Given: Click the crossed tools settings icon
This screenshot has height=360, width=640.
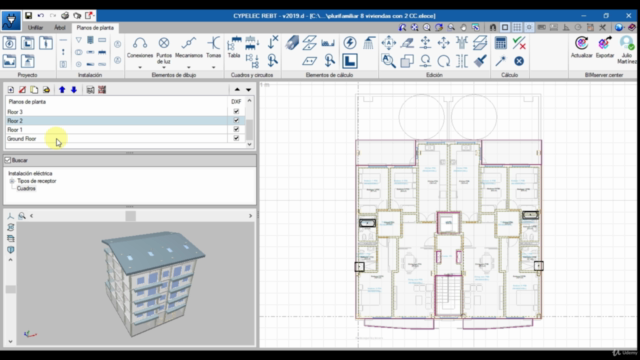Looking at the screenshot, I should 602,27.
